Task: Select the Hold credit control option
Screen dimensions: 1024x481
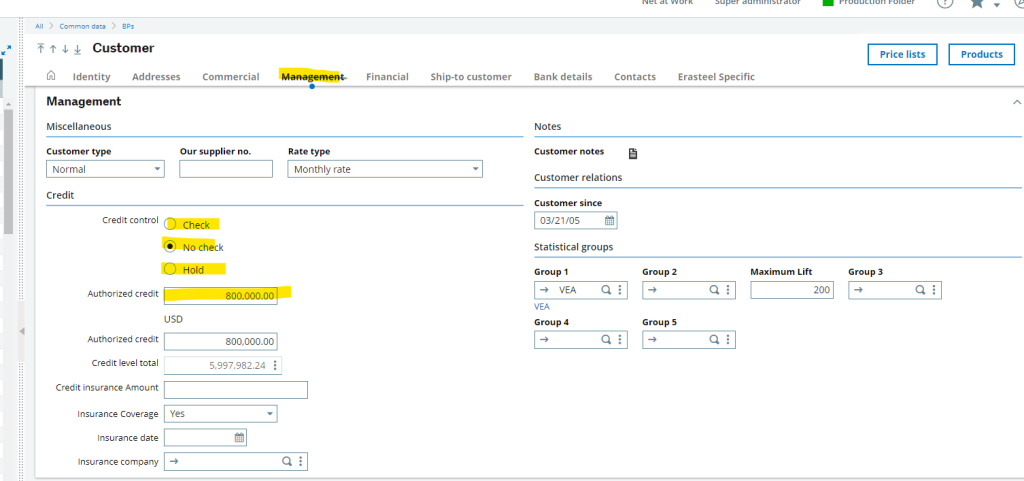Action: coord(171,269)
